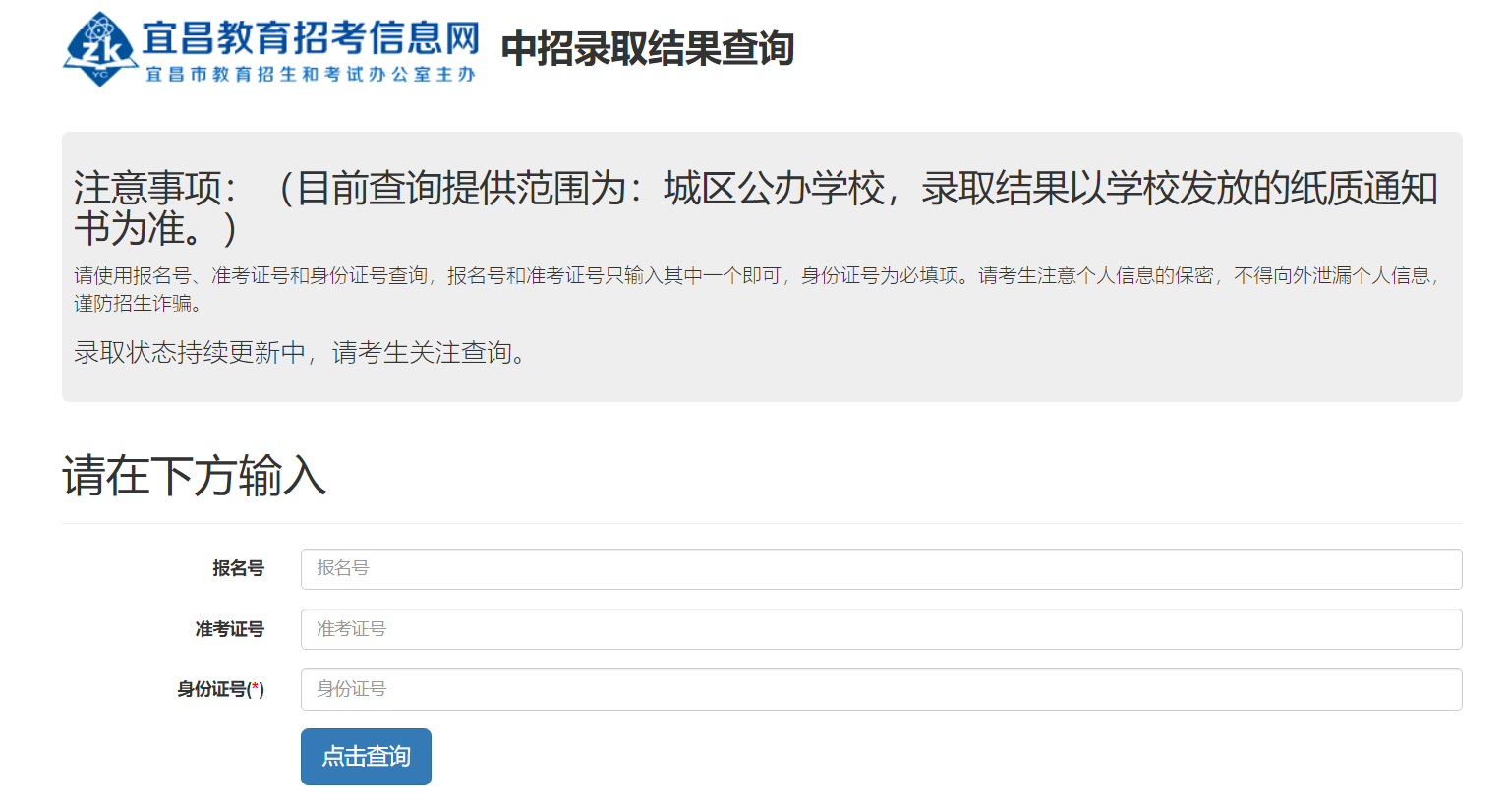Click the red required asterisk
The height and width of the screenshot is (812, 1507).
[x=256, y=689]
